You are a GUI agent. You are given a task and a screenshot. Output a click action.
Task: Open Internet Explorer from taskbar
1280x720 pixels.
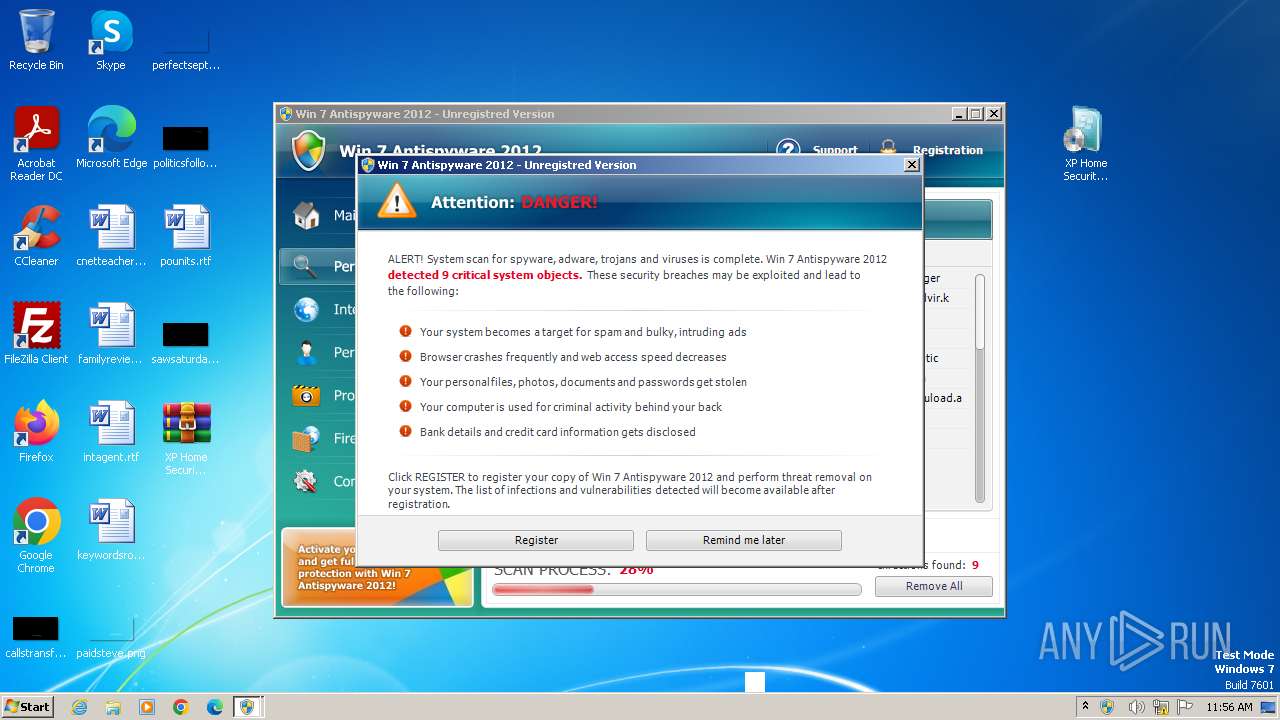click(x=79, y=706)
